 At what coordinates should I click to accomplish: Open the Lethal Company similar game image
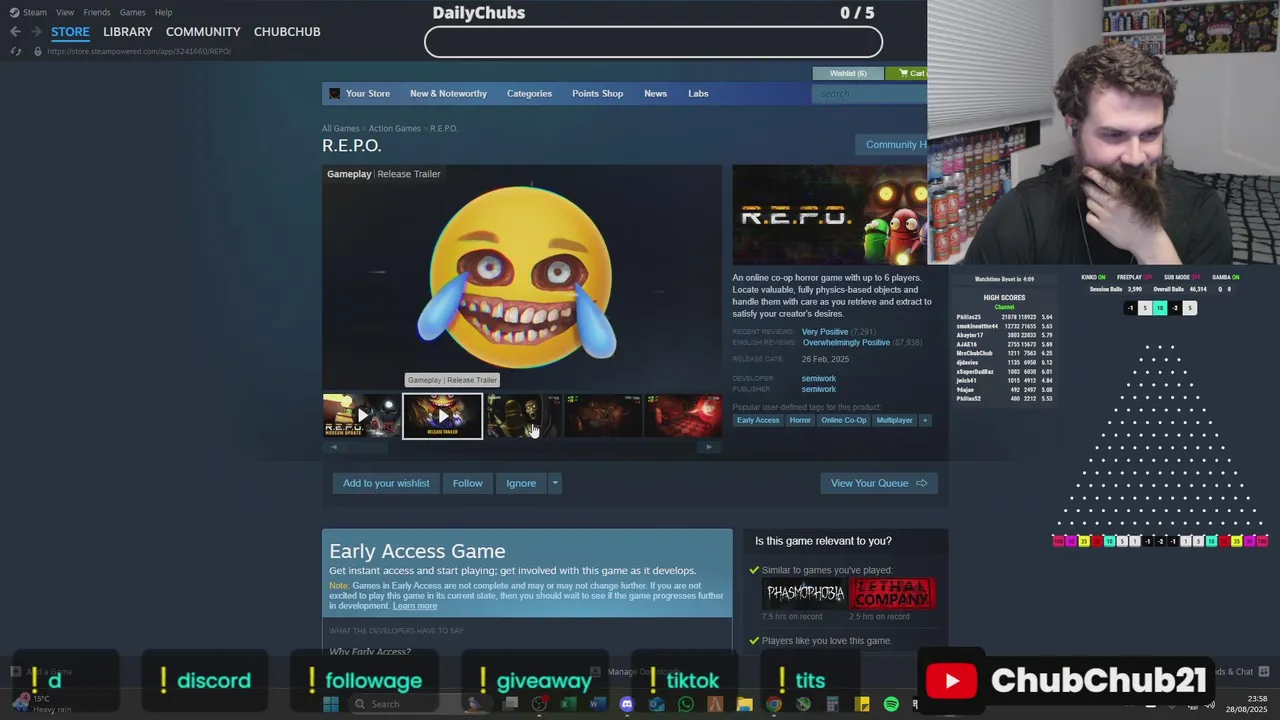tap(892, 593)
